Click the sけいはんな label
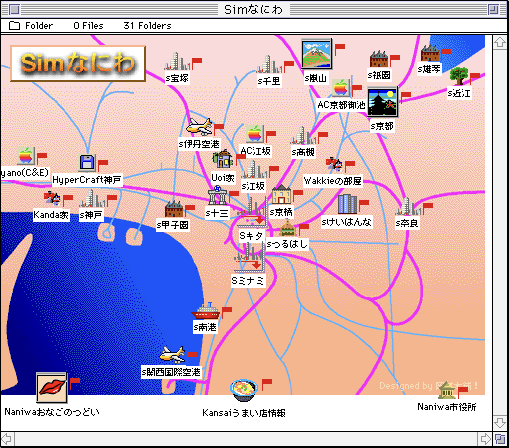The height and width of the screenshot is (448, 509). coord(347,222)
